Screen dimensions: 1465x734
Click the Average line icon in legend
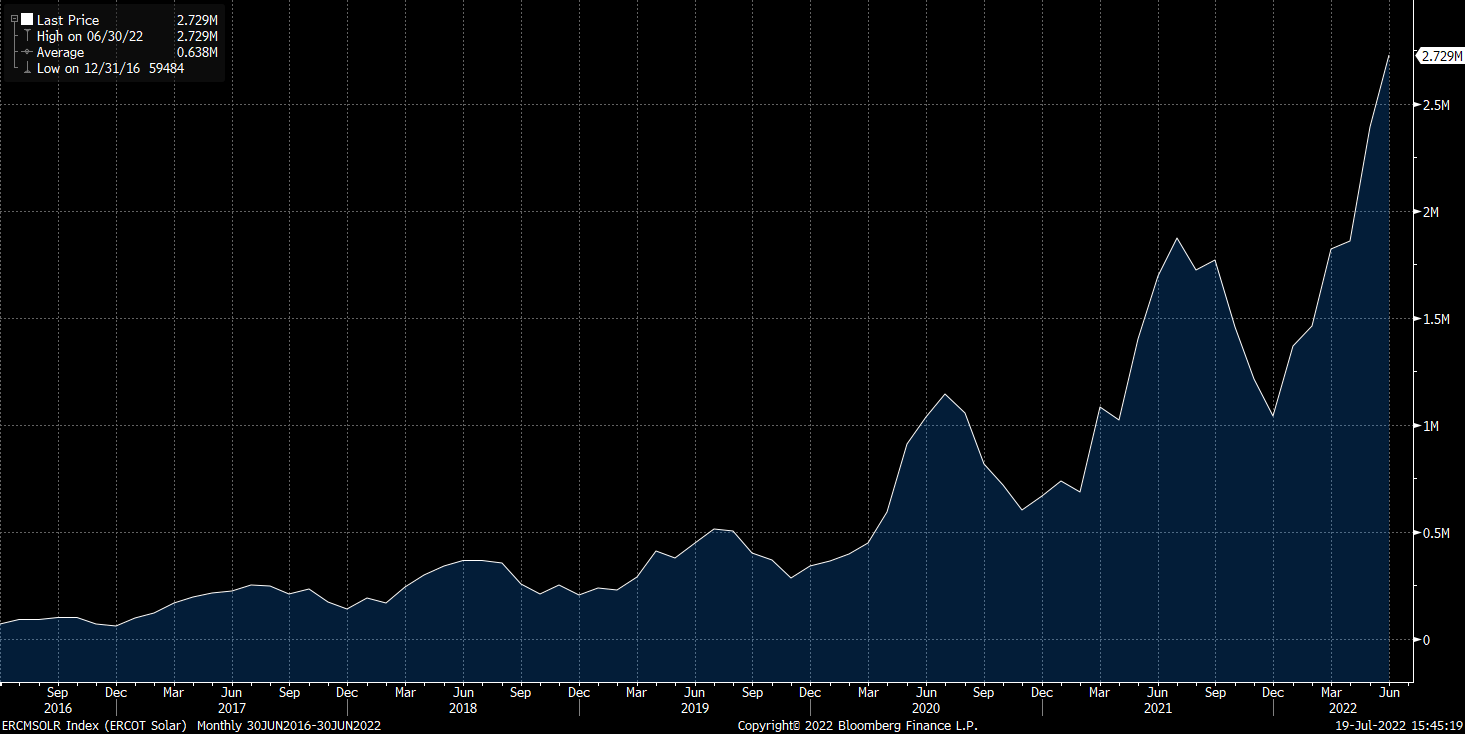(x=26, y=52)
